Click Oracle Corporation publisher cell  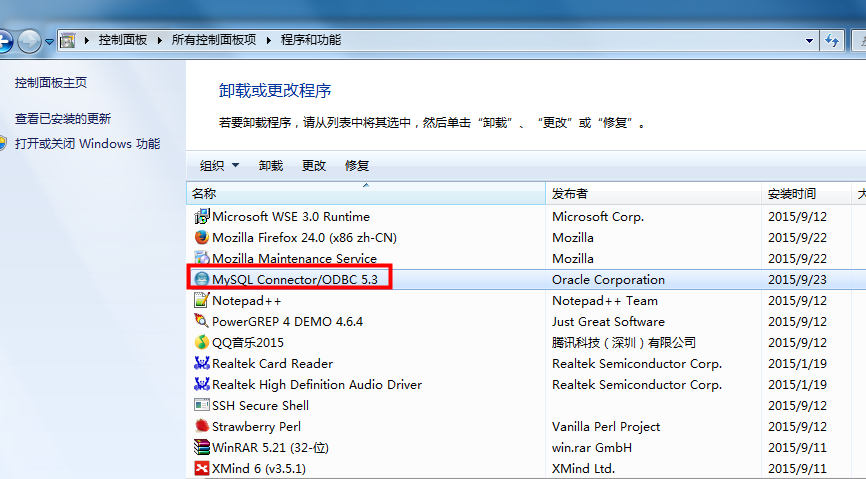(x=609, y=280)
